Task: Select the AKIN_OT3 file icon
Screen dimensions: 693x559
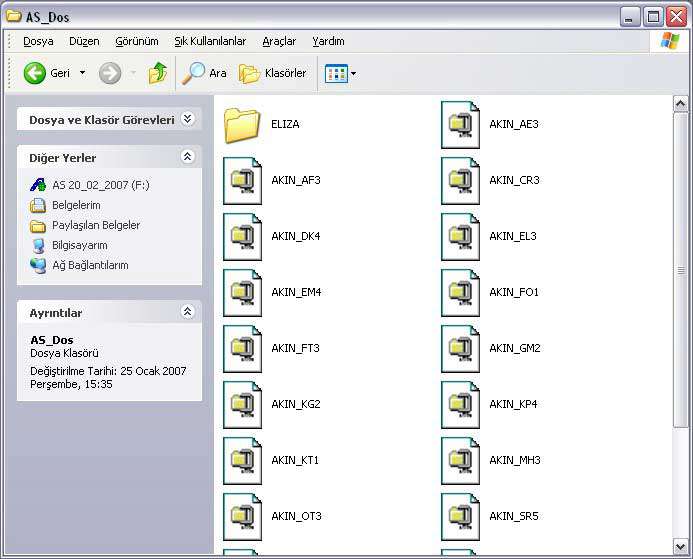Action: click(x=242, y=517)
